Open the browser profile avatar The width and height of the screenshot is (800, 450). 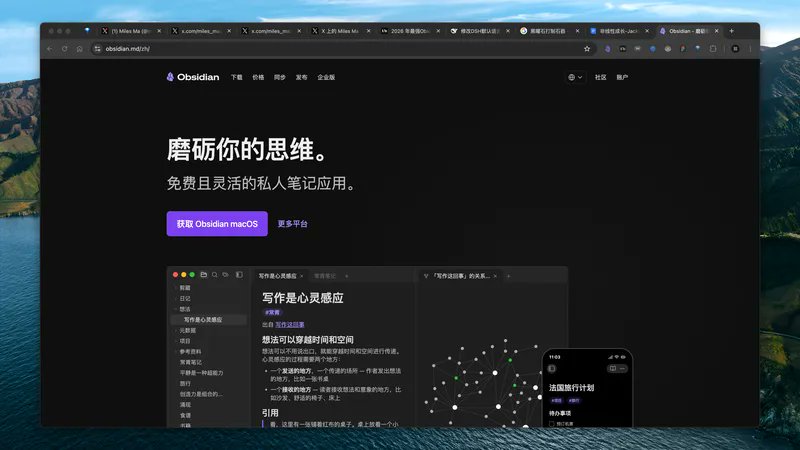735,48
